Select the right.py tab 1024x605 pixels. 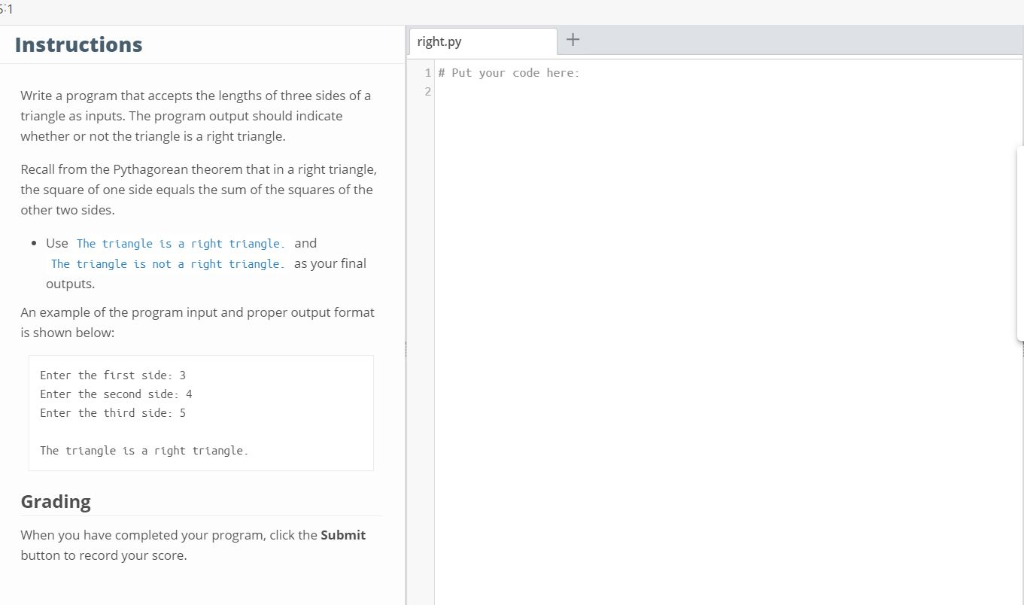[x=483, y=42]
